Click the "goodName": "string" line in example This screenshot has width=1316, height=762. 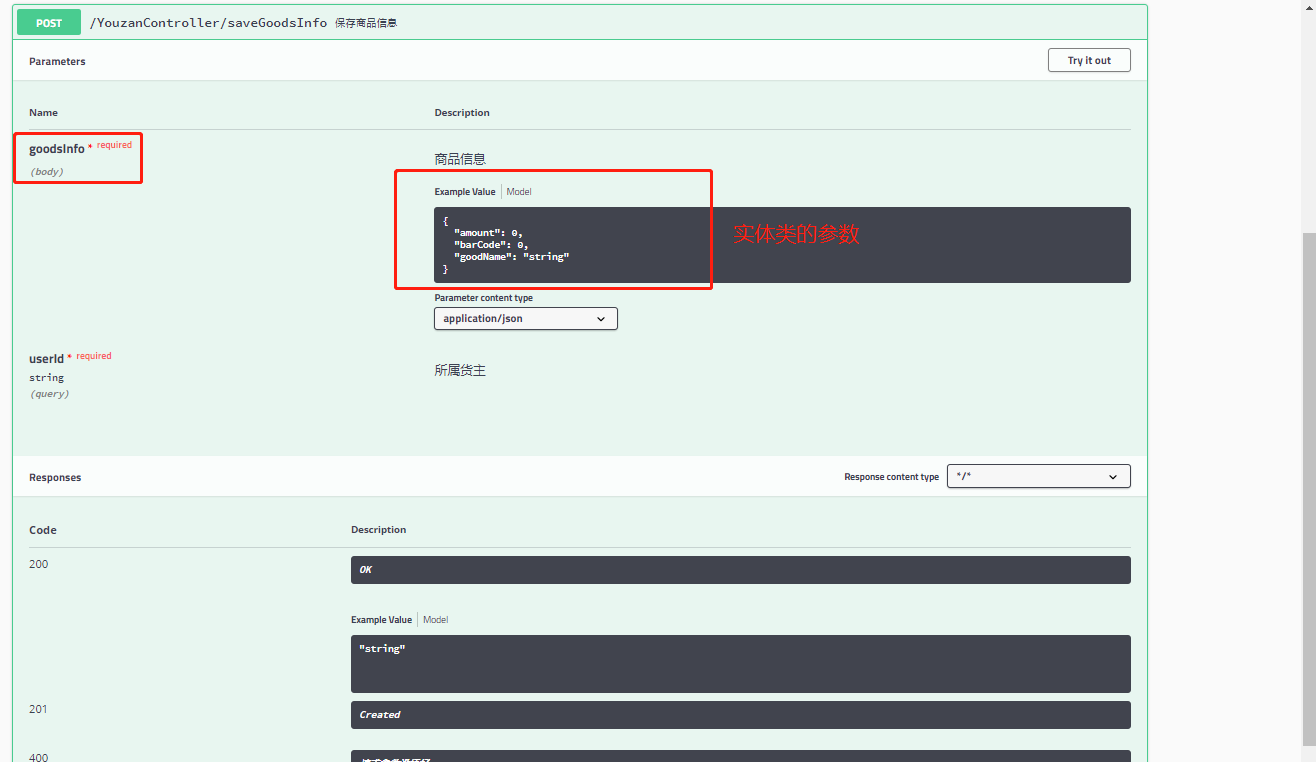pos(511,257)
